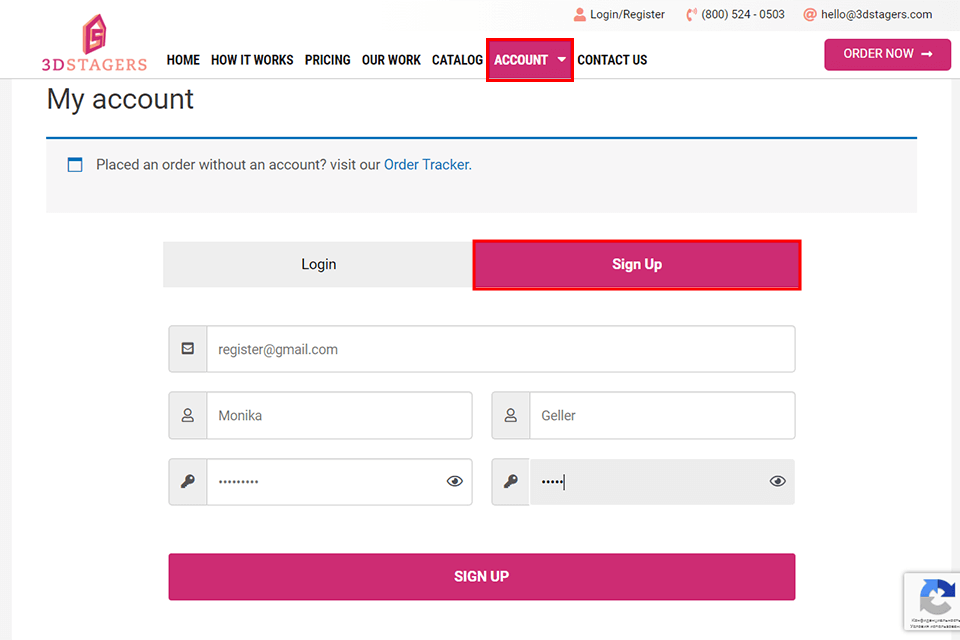Toggle confirm password visibility eye icon

point(778,481)
